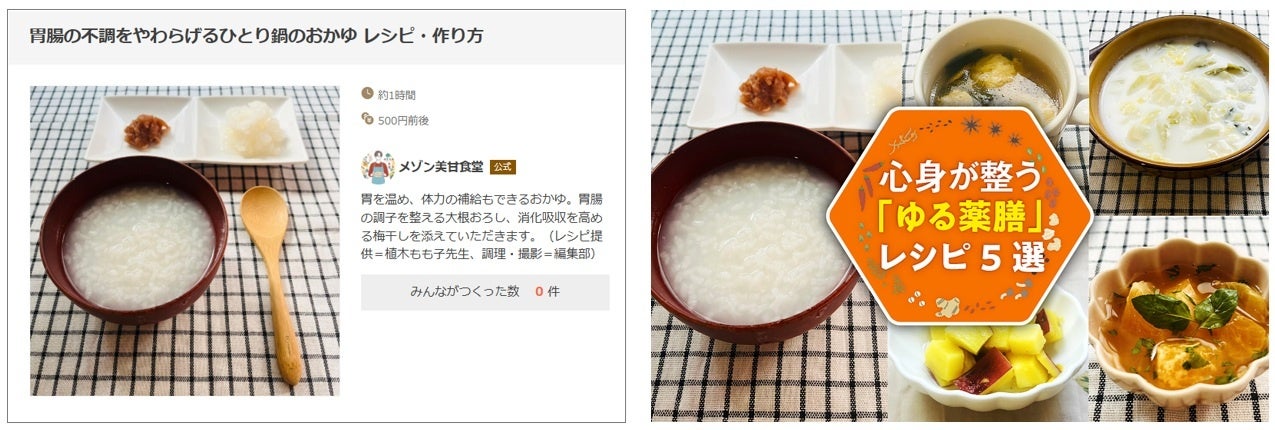The image size is (1275, 430).
Task: Click the 公式 badge
Action: tap(503, 168)
